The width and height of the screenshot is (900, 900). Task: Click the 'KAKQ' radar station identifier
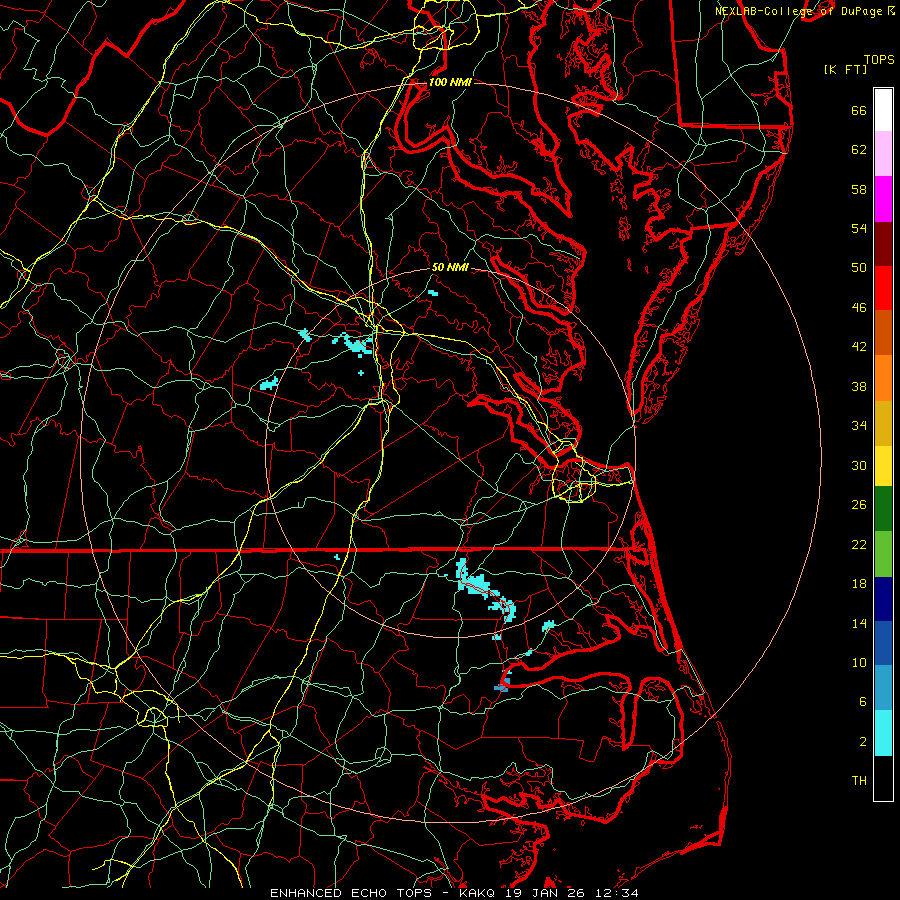479,893
